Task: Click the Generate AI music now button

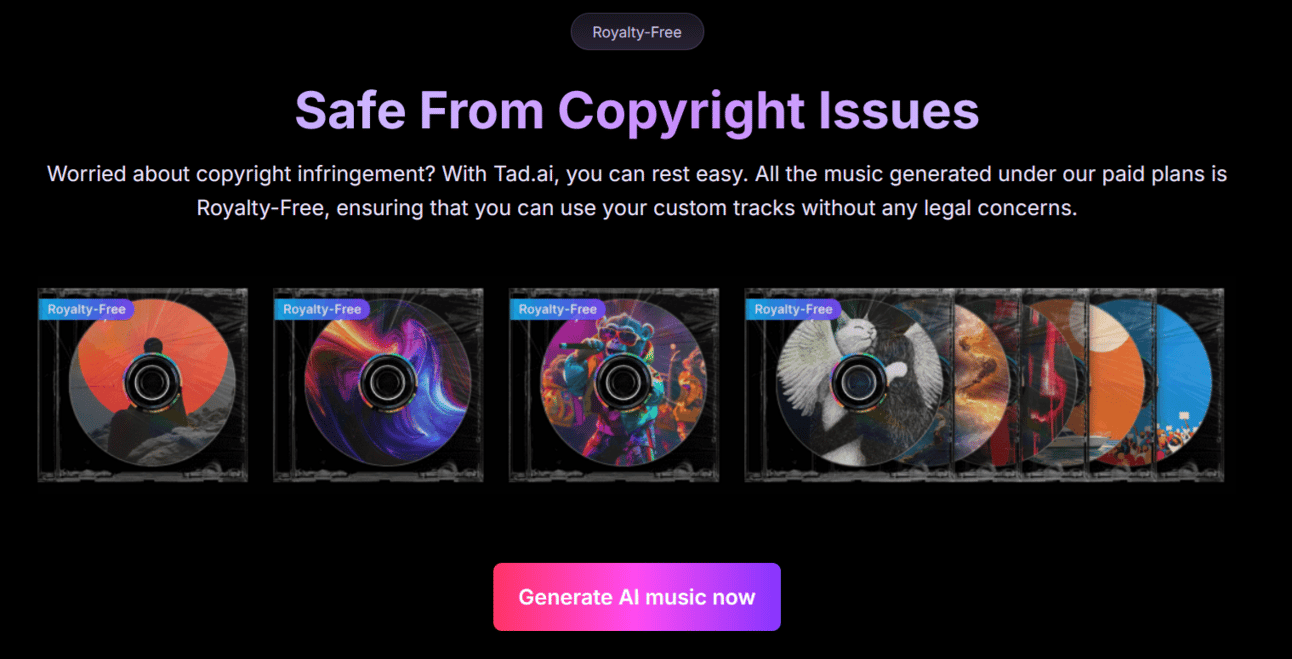Action: [636, 597]
